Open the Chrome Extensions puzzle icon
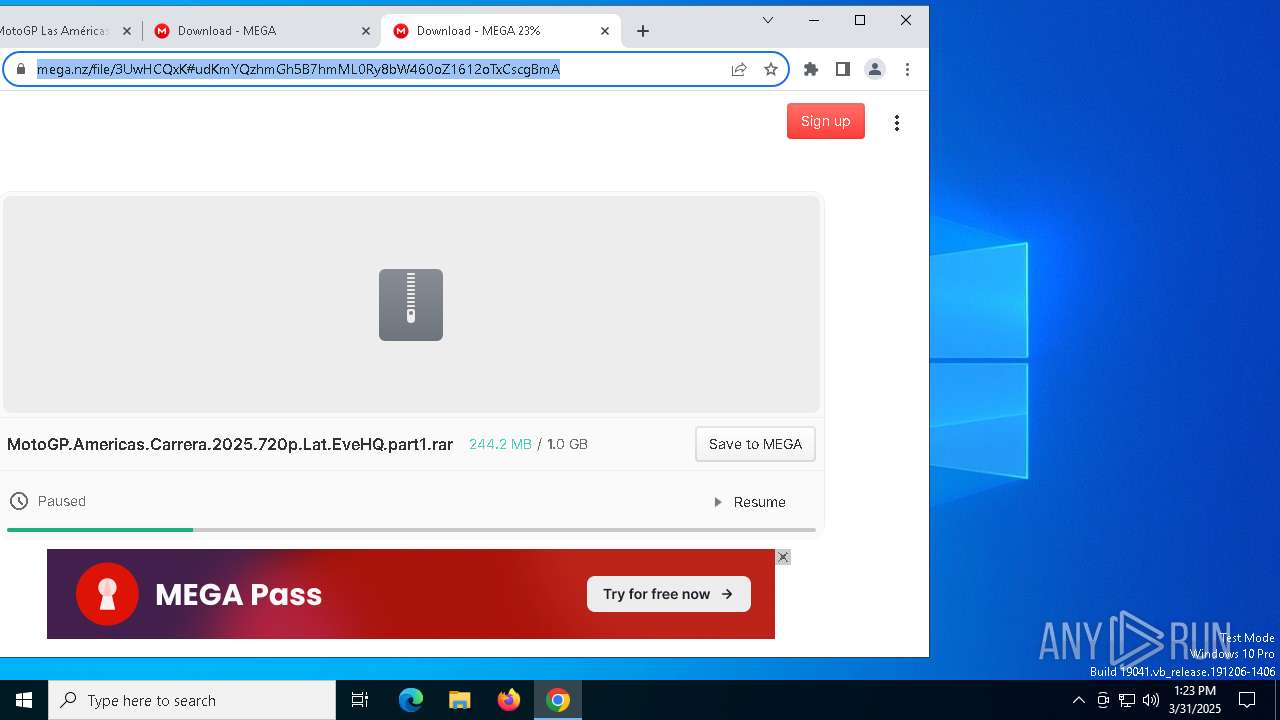 [x=811, y=69]
